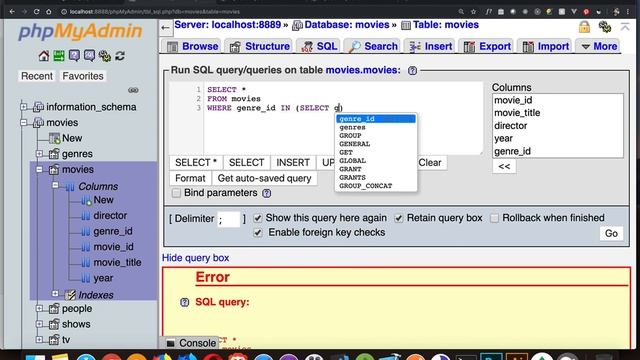Select movie_title in Columns list
The image size is (640, 360).
pyautogui.click(x=558, y=113)
